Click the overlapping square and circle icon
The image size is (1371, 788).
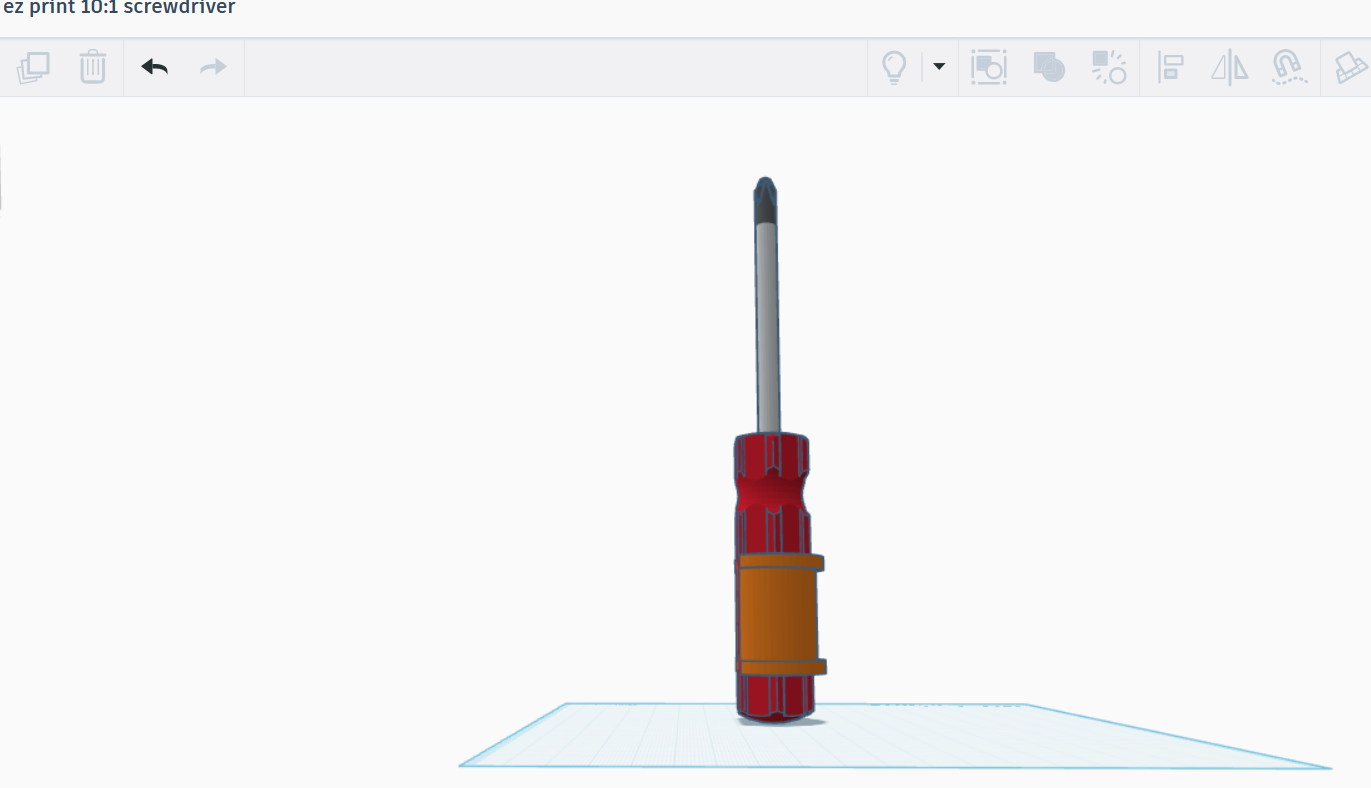(x=1048, y=67)
